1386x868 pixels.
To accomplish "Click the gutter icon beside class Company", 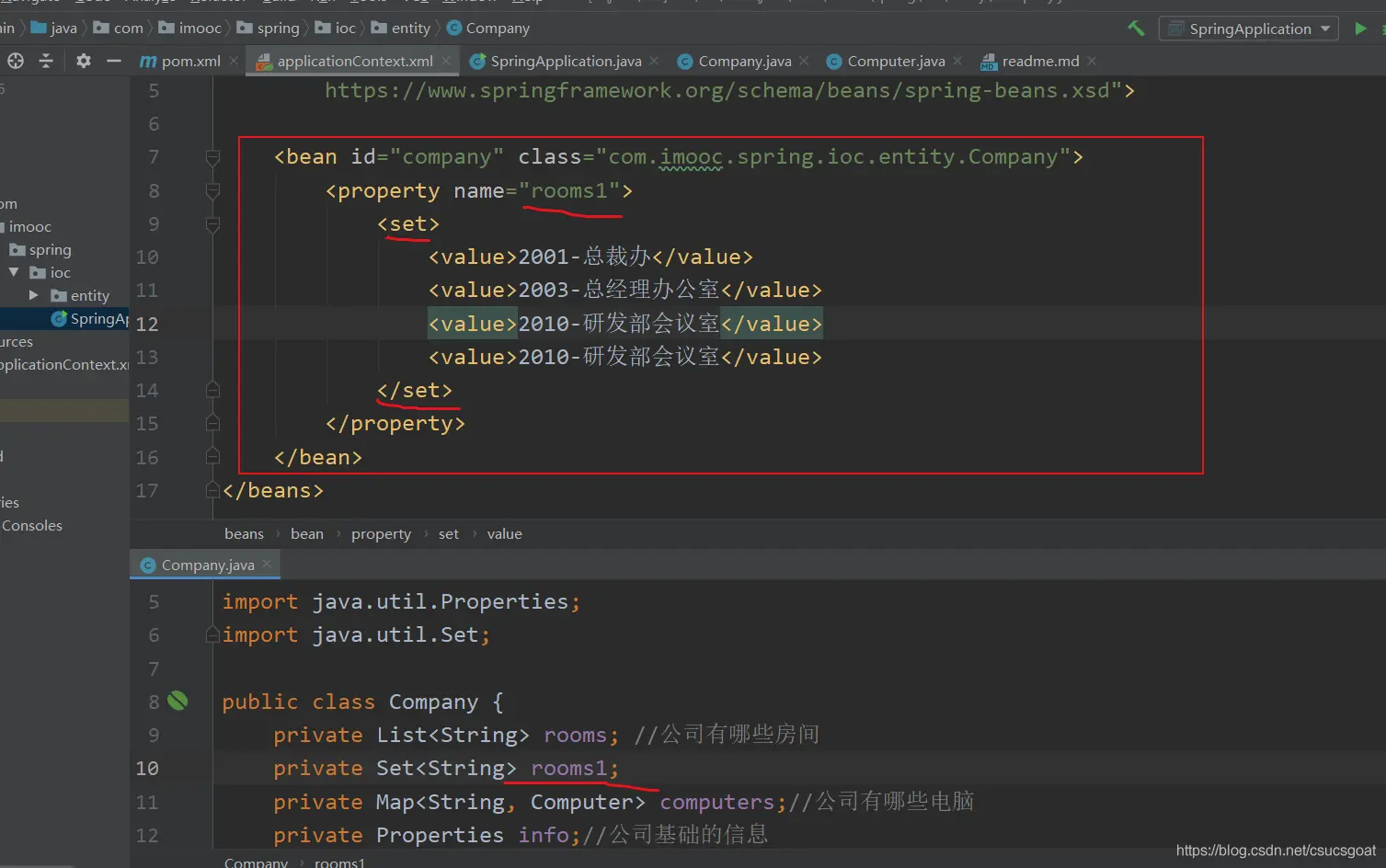I will pyautogui.click(x=178, y=702).
